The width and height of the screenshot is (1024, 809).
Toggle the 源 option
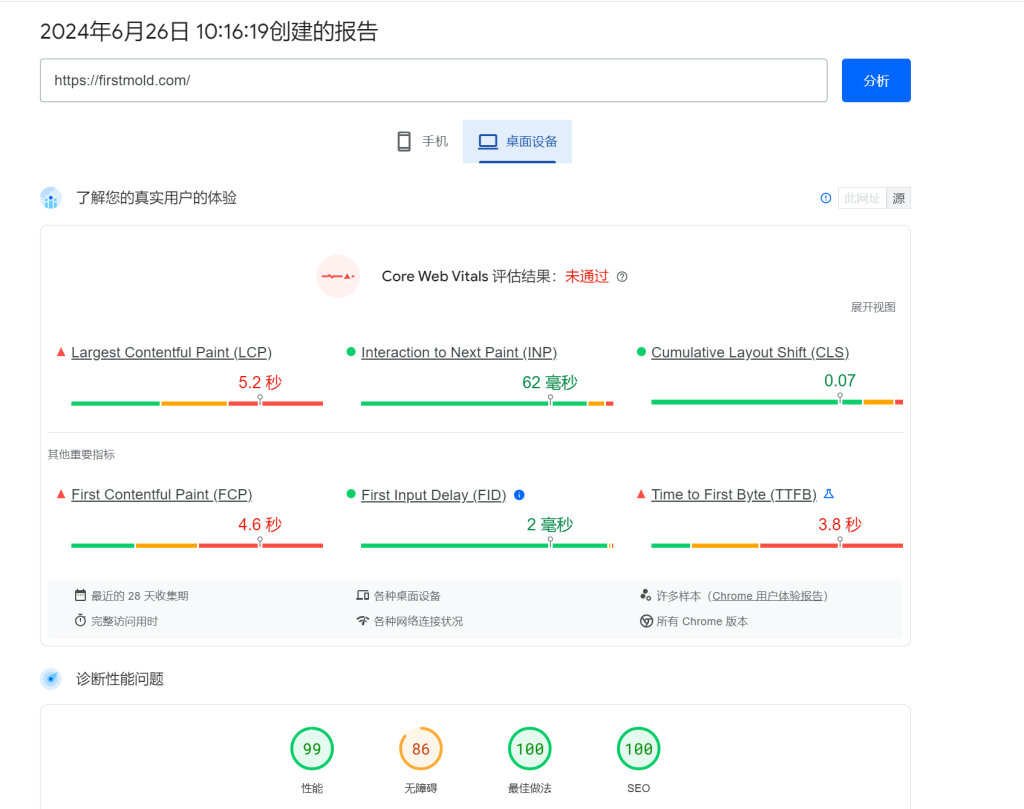[898, 198]
